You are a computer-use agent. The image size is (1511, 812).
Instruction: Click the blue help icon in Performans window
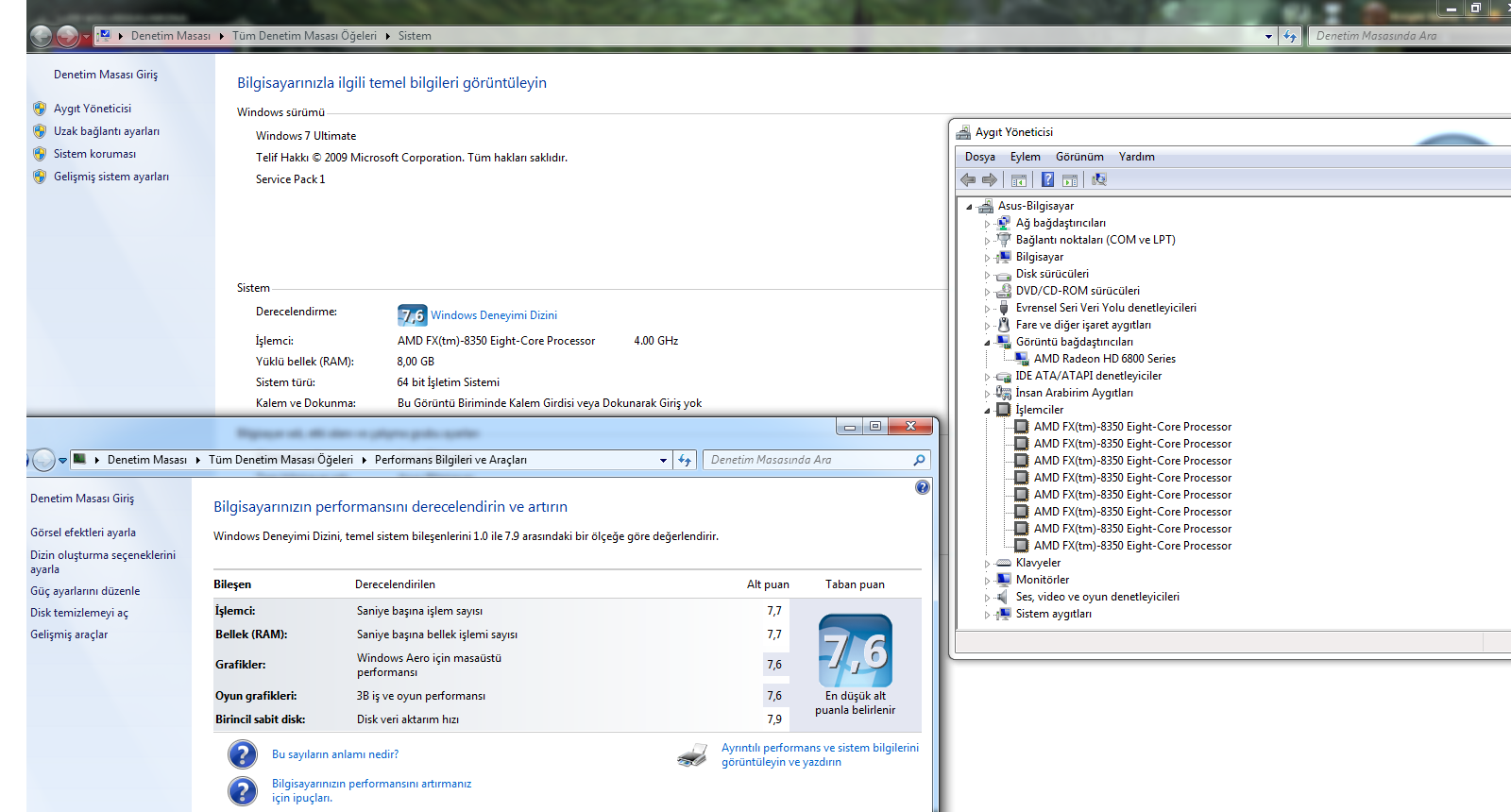point(923,487)
